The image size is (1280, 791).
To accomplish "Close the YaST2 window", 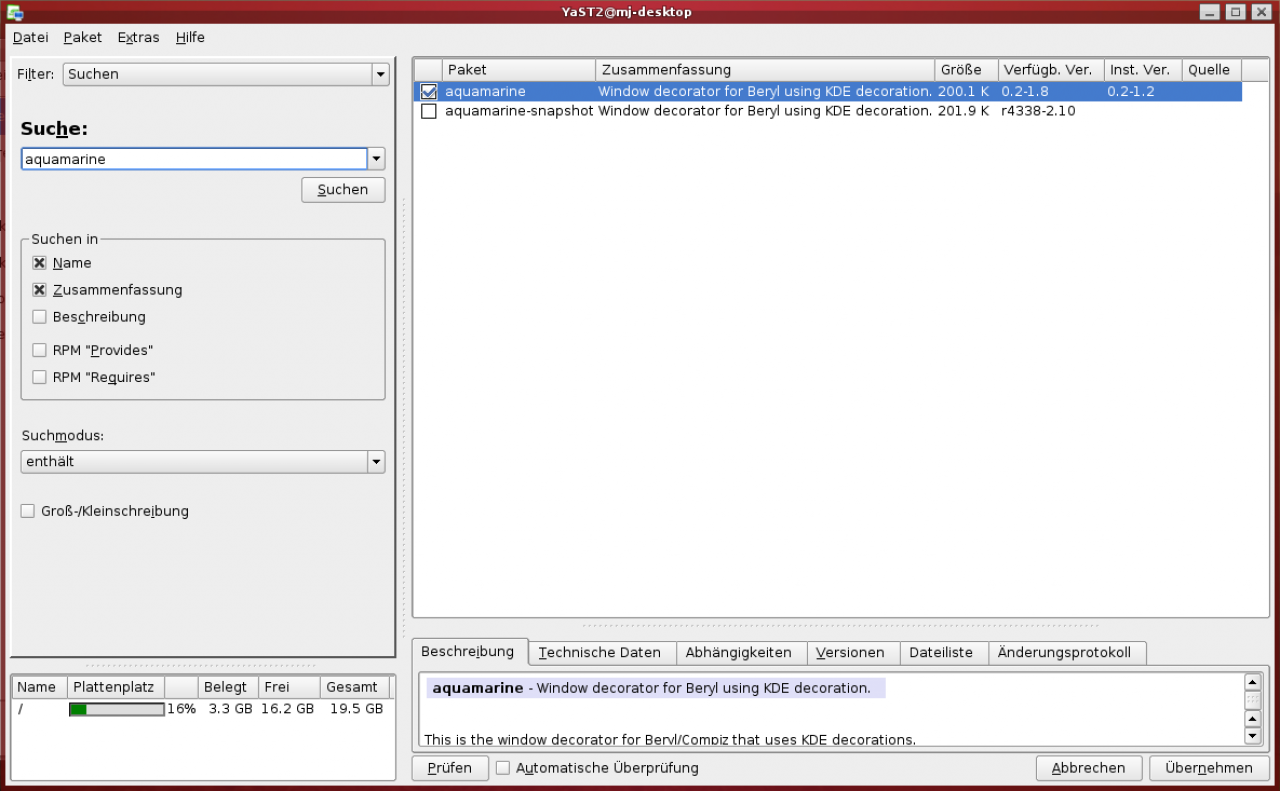I will pyautogui.click(x=1260, y=12).
